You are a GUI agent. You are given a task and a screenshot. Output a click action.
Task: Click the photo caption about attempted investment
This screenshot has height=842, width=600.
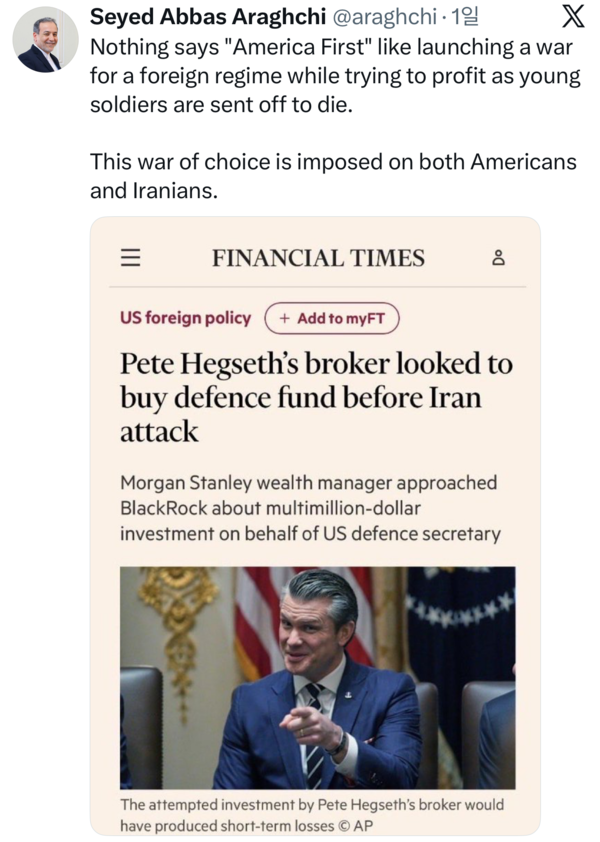pos(312,814)
